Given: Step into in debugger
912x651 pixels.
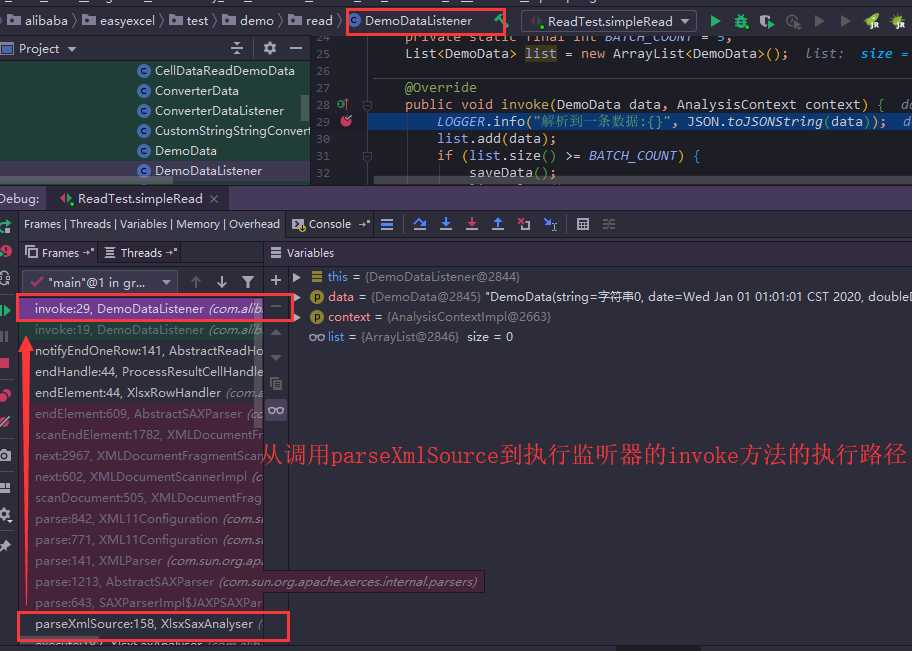Looking at the screenshot, I should pyautogui.click(x=446, y=225).
